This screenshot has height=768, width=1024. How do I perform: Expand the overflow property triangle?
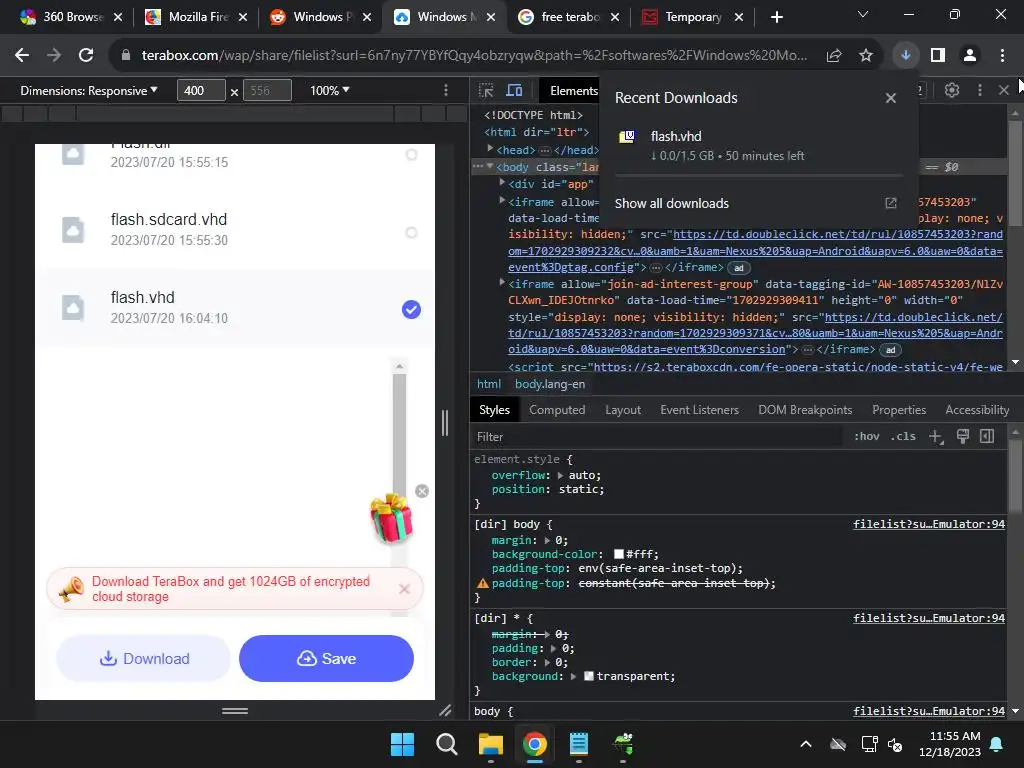click(x=560, y=475)
